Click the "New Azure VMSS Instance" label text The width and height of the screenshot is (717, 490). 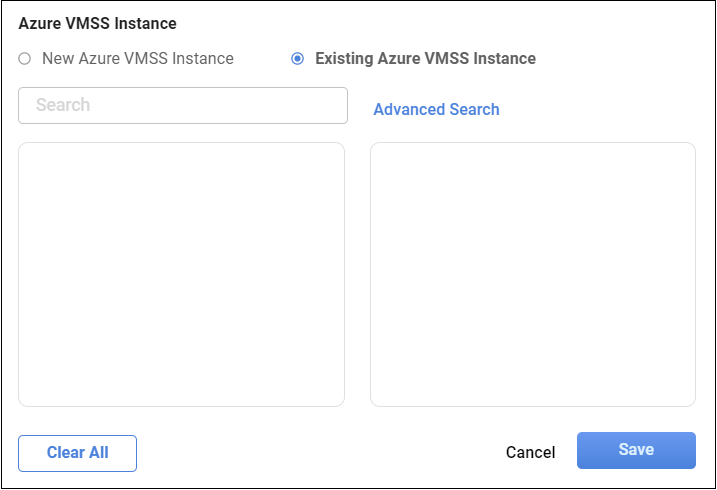(x=137, y=59)
